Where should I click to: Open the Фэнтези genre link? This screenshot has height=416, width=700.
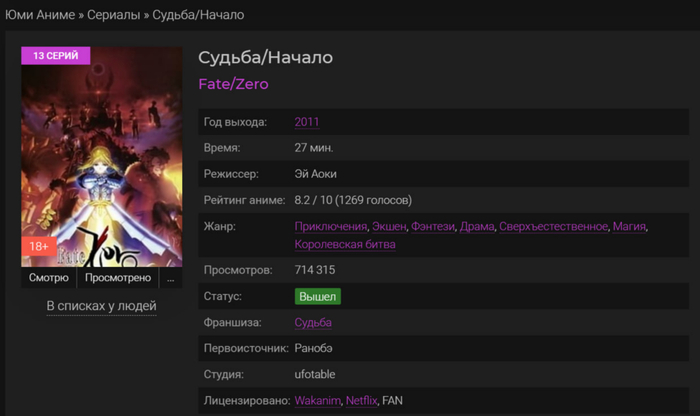tap(433, 226)
